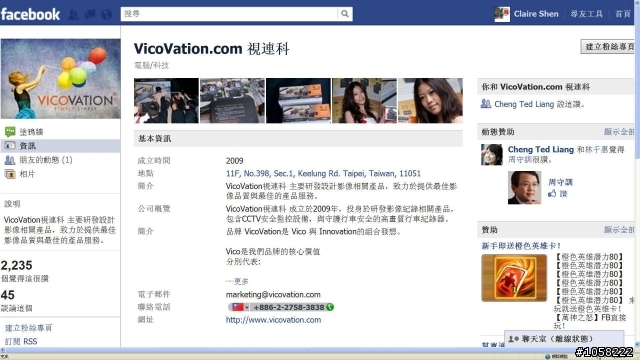Open messages icon in top bar
Image resolution: width=640 pixels, height=360 pixels.
click(90, 15)
